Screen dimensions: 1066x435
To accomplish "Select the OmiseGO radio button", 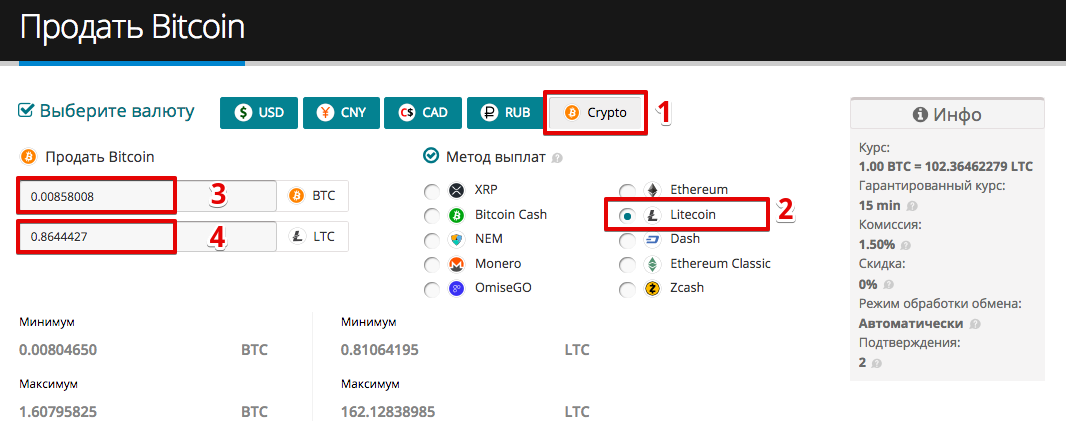I will click(x=432, y=290).
